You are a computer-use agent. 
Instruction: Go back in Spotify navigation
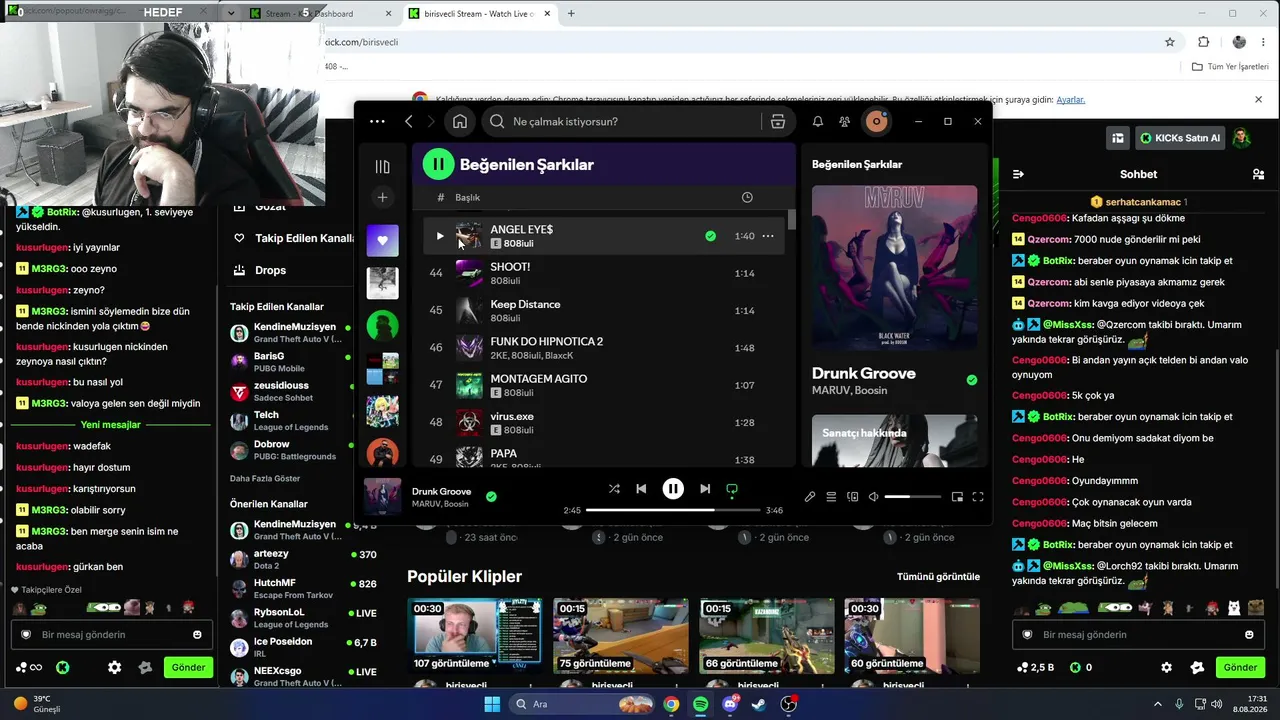pos(409,121)
